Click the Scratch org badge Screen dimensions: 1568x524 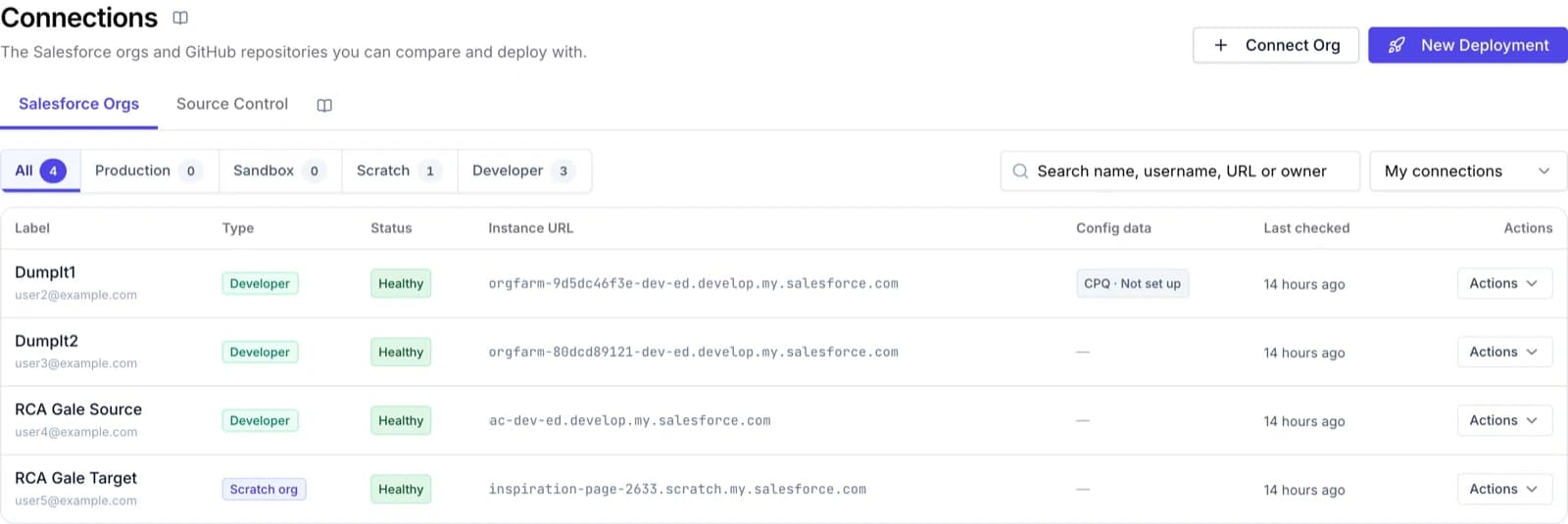264,489
